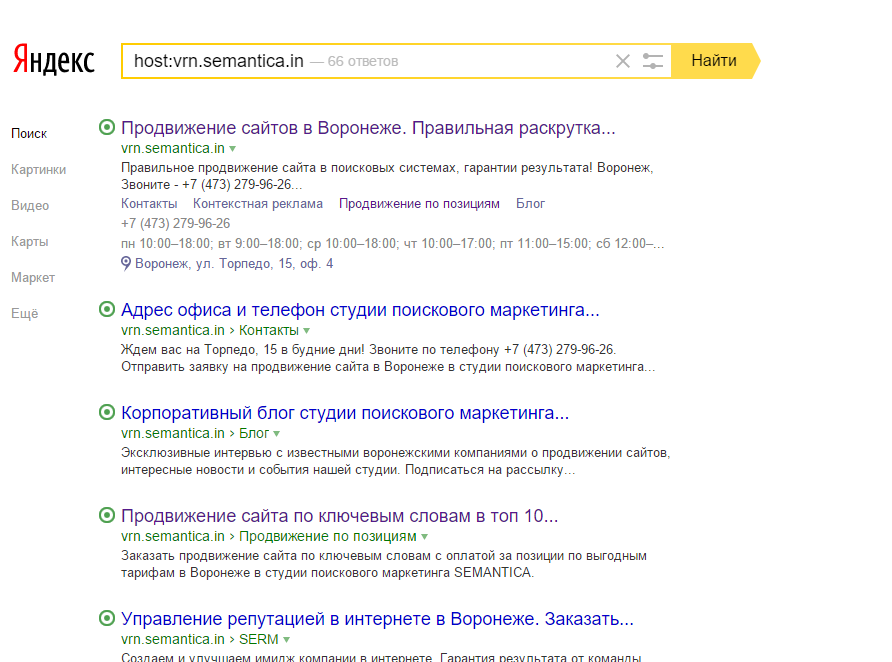Click green circle icon beside SERM result
The width and height of the screenshot is (892, 662).
107,618
